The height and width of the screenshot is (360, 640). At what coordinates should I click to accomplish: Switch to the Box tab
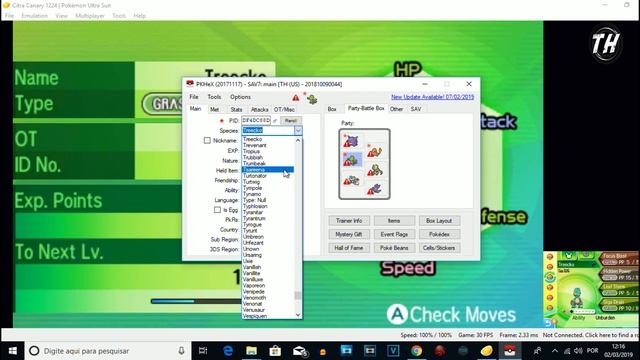click(x=332, y=109)
